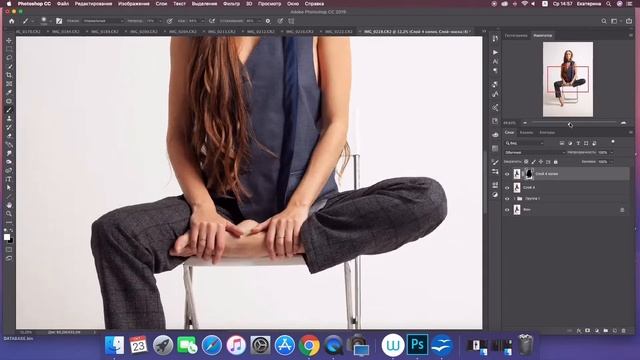Select the Brush tool in the toolbox
This screenshot has width=640, height=360.
click(x=9, y=110)
